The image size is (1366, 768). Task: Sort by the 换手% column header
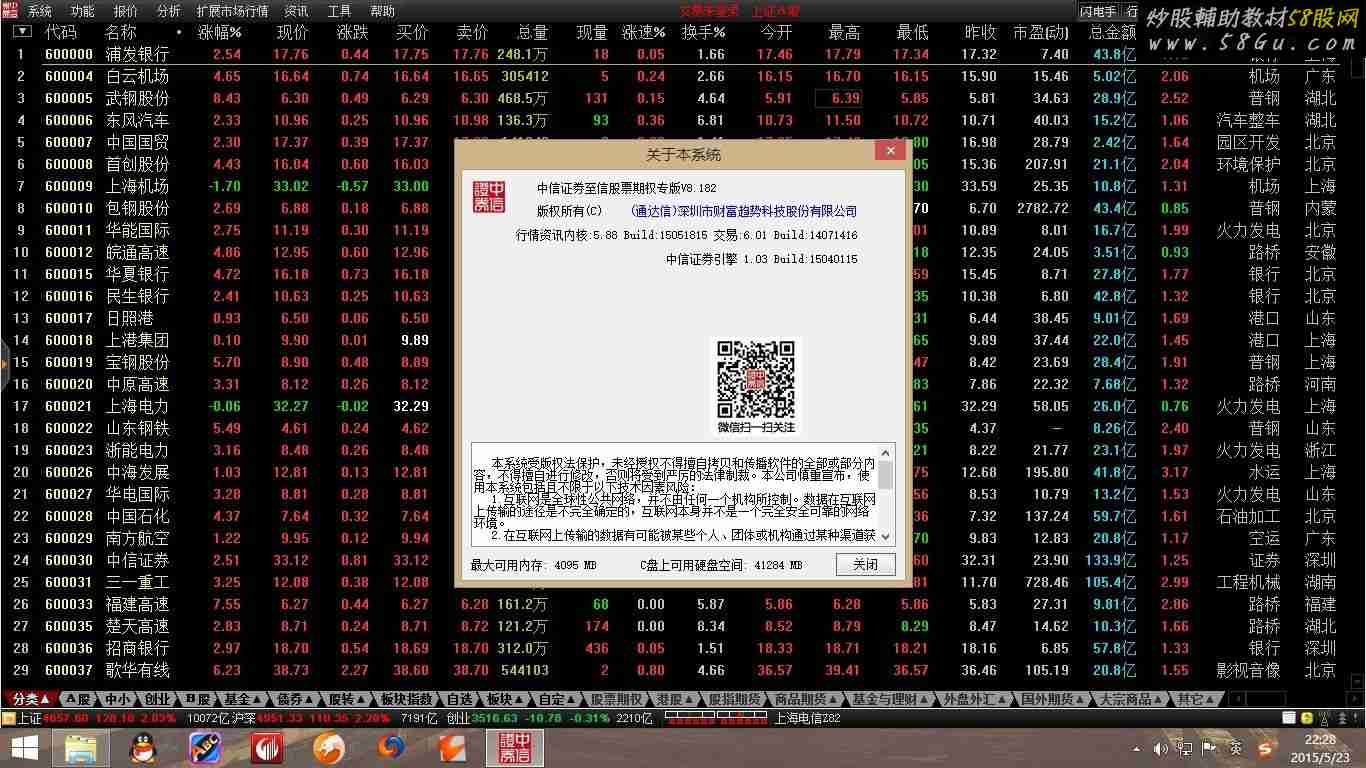pos(704,32)
